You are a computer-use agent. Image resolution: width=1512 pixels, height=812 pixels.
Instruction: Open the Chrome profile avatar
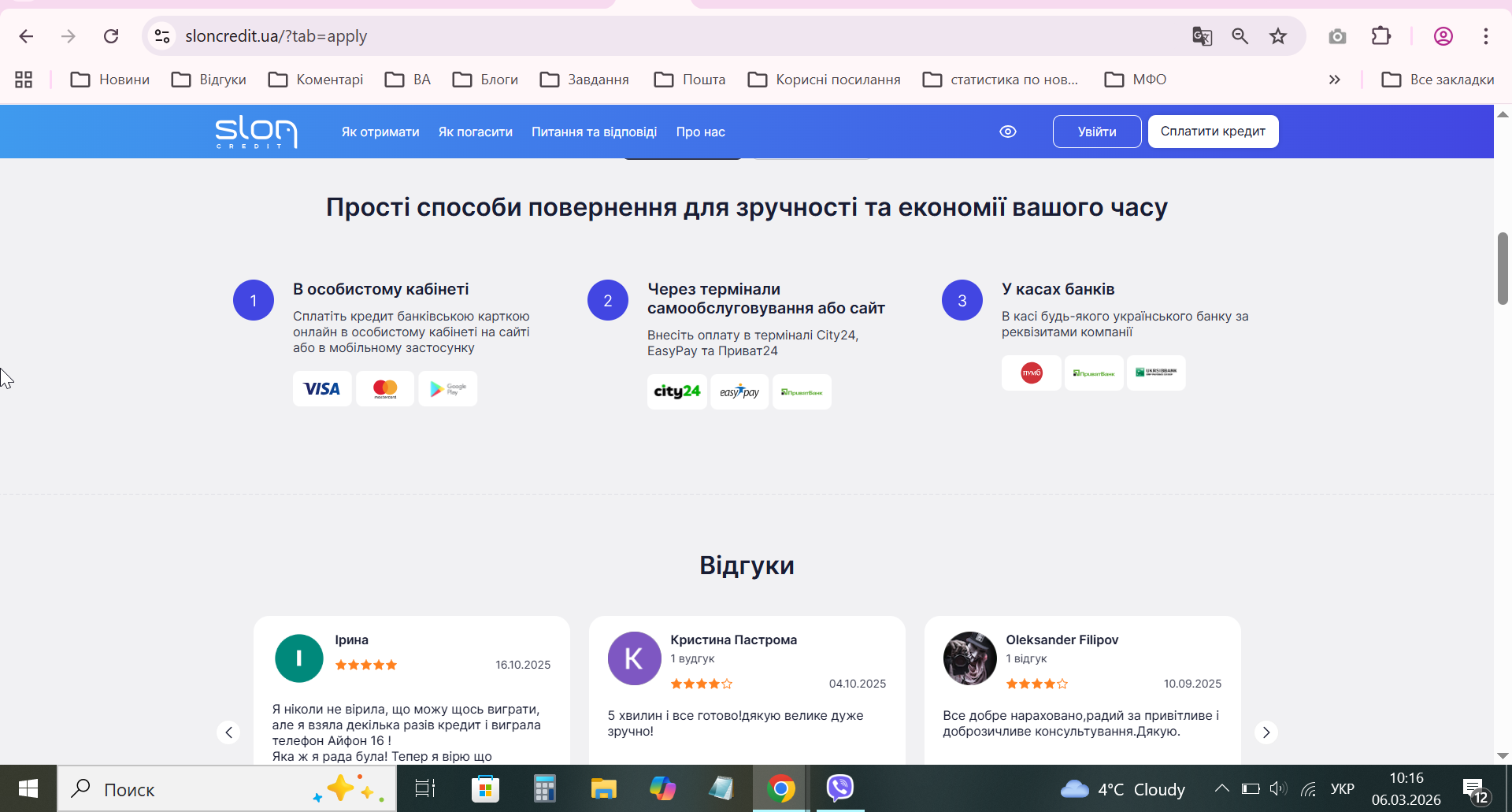tap(1443, 36)
